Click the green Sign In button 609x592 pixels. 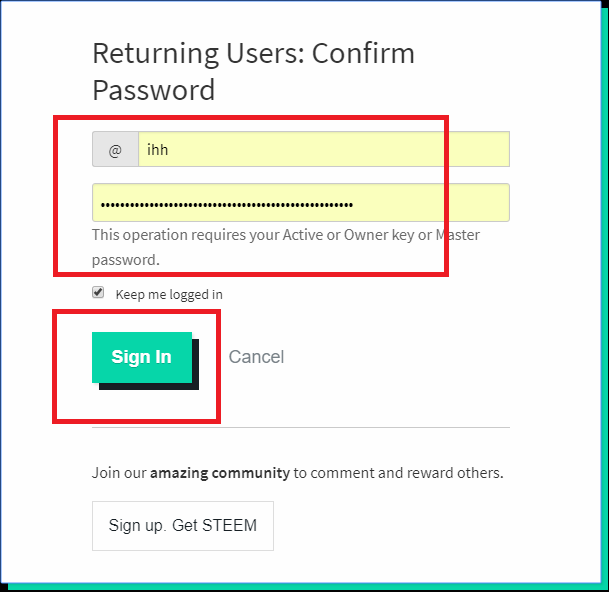tap(142, 357)
